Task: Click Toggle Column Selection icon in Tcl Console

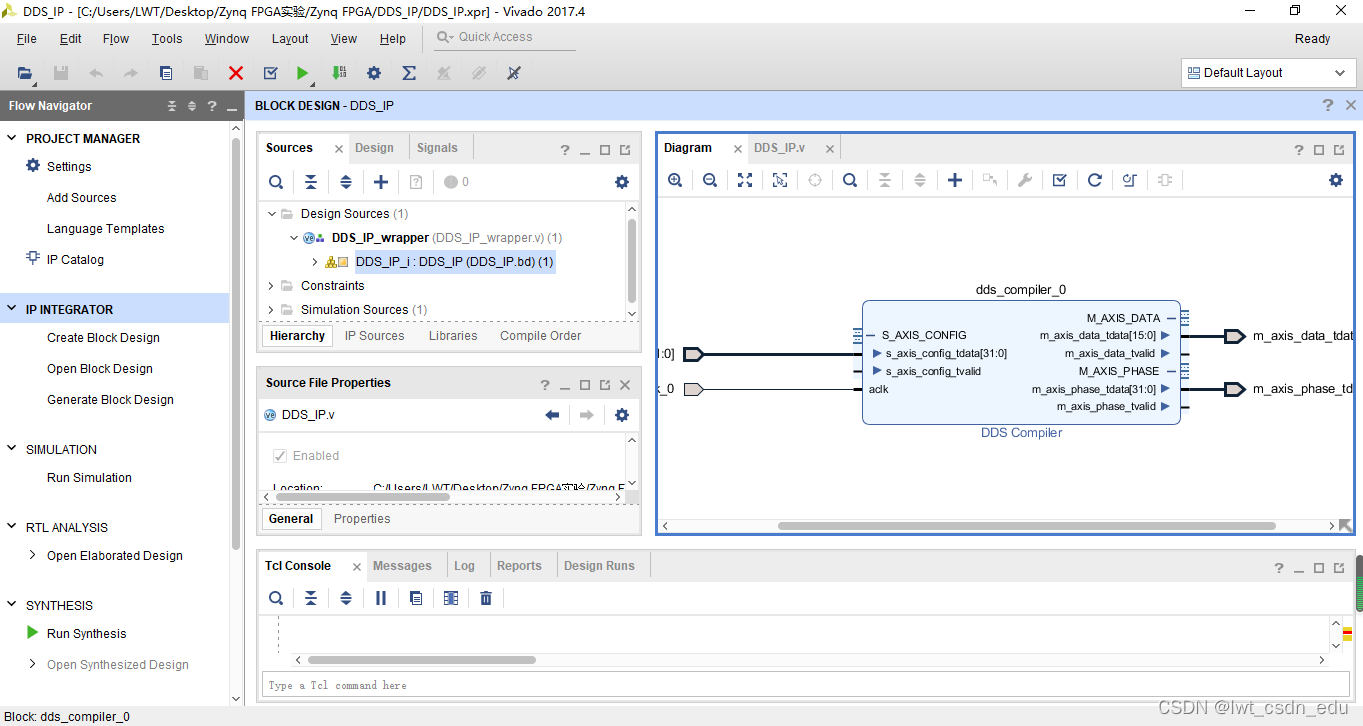Action: (x=451, y=598)
